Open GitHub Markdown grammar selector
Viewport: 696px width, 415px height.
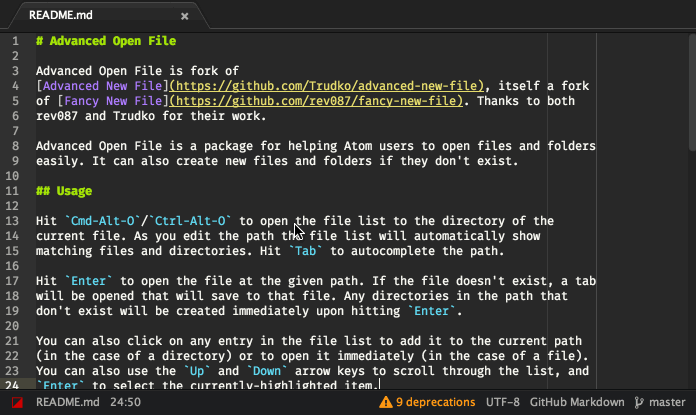click(x=577, y=402)
